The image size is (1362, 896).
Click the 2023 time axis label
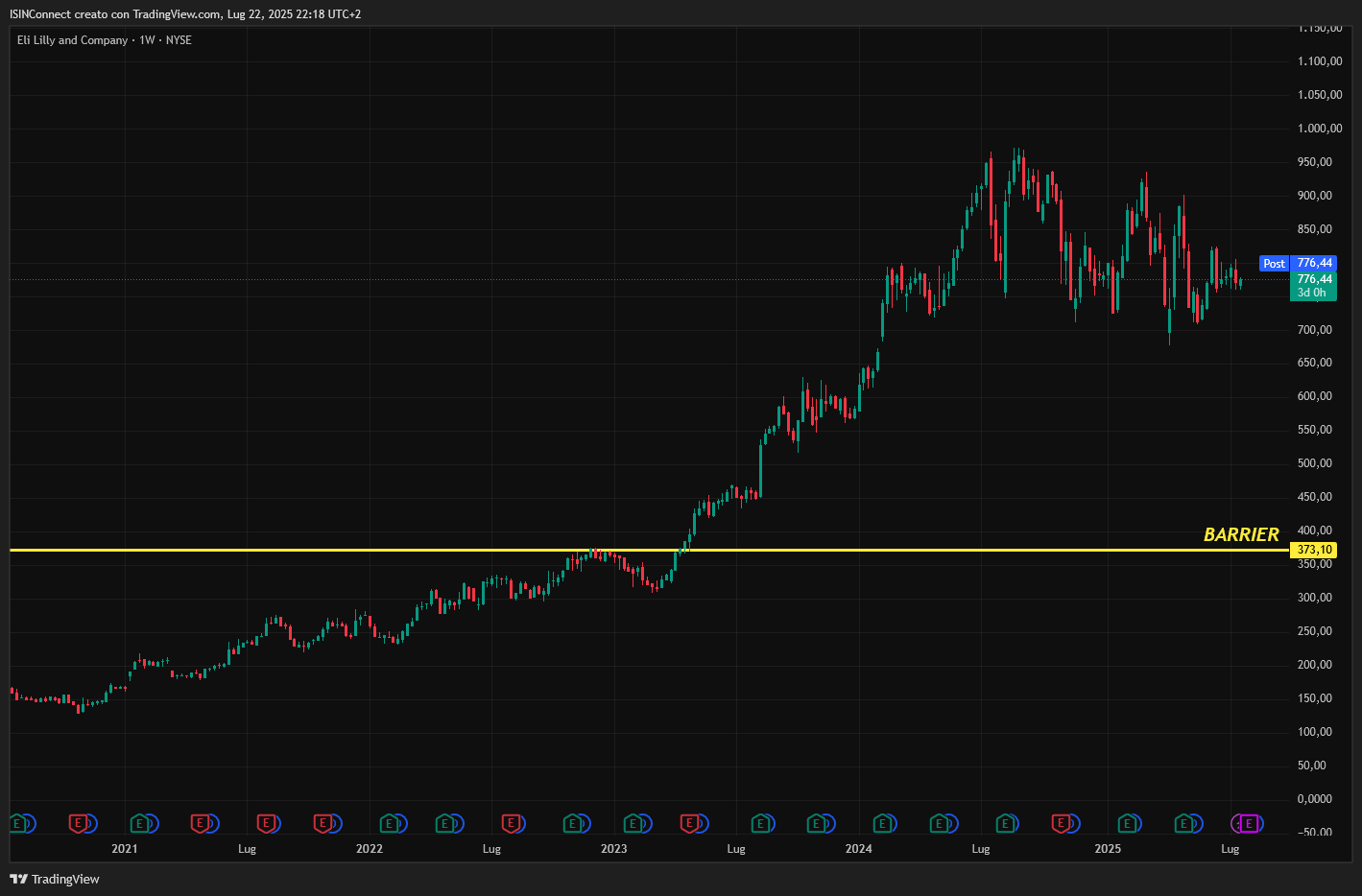tap(614, 849)
